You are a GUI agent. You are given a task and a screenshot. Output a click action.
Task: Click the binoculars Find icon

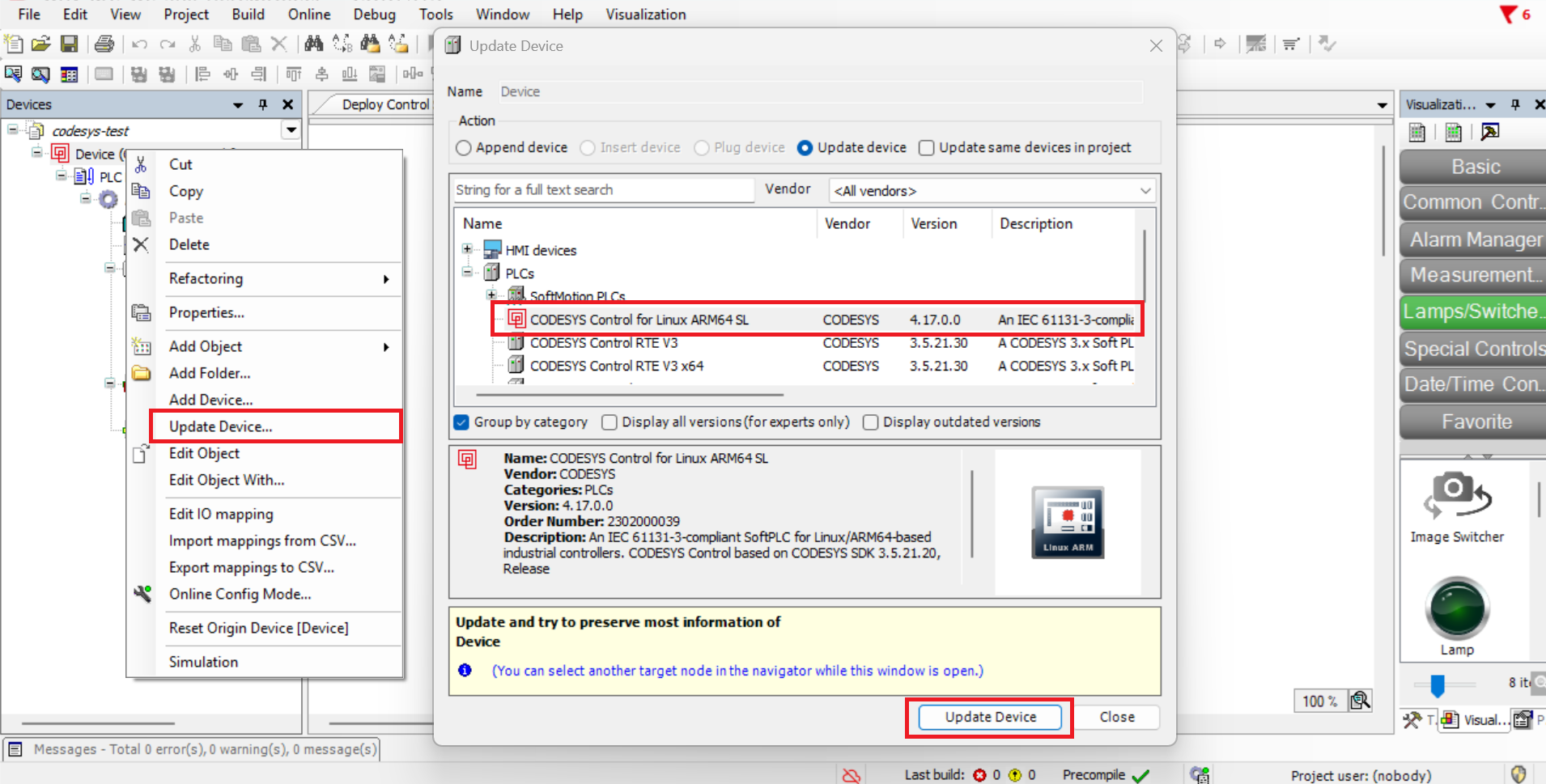[314, 44]
